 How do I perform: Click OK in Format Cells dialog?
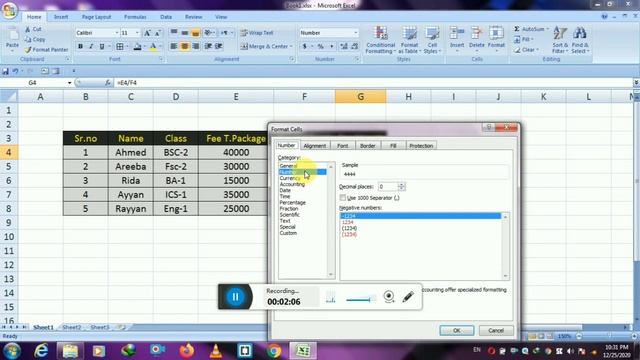[457, 331]
